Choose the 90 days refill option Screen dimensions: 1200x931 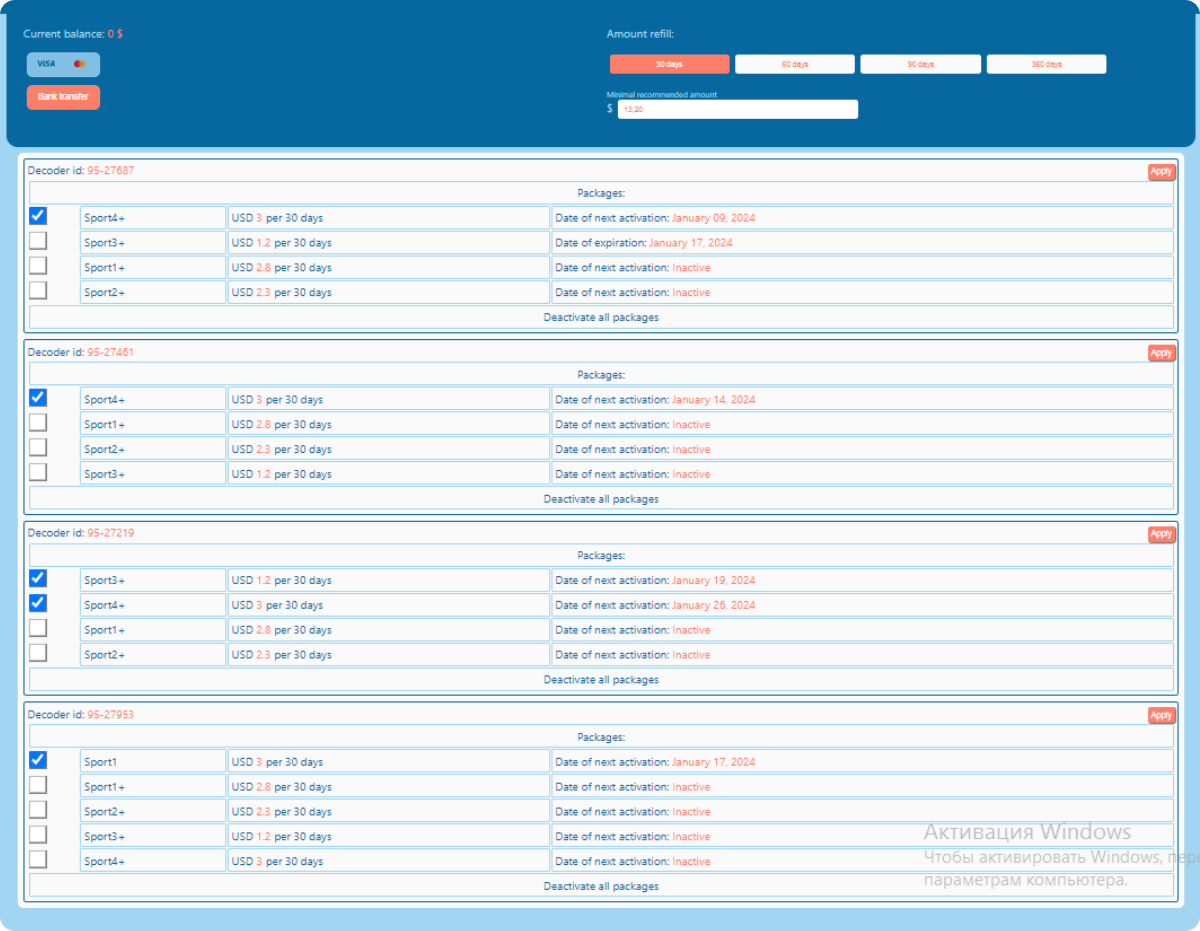[x=920, y=64]
